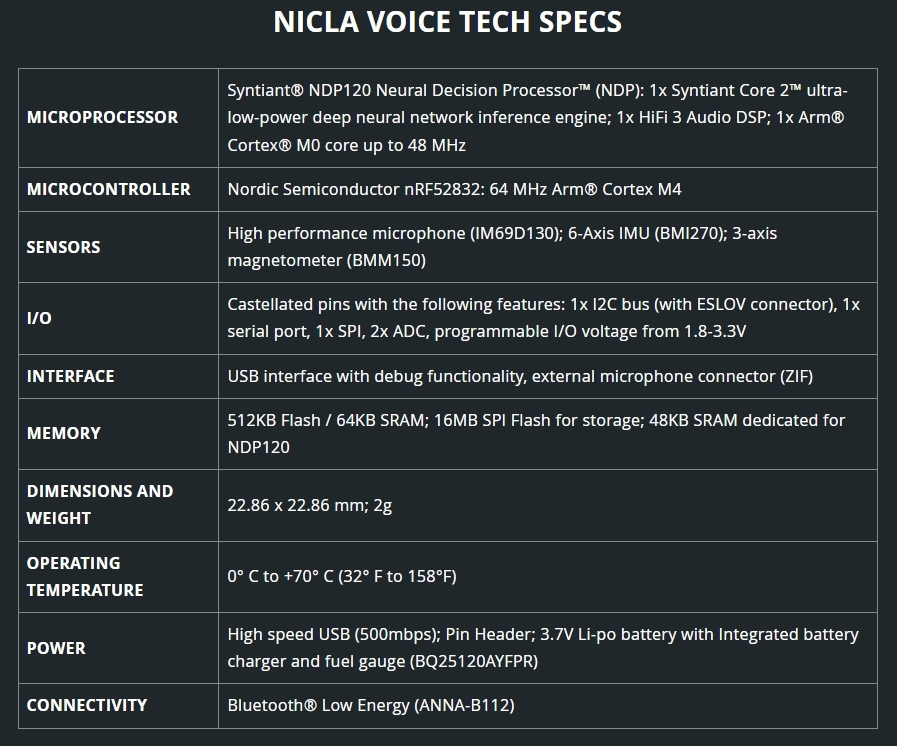Click the CONNECTIVITY row label
Image resolution: width=897 pixels, height=746 pixels.
click(x=86, y=705)
